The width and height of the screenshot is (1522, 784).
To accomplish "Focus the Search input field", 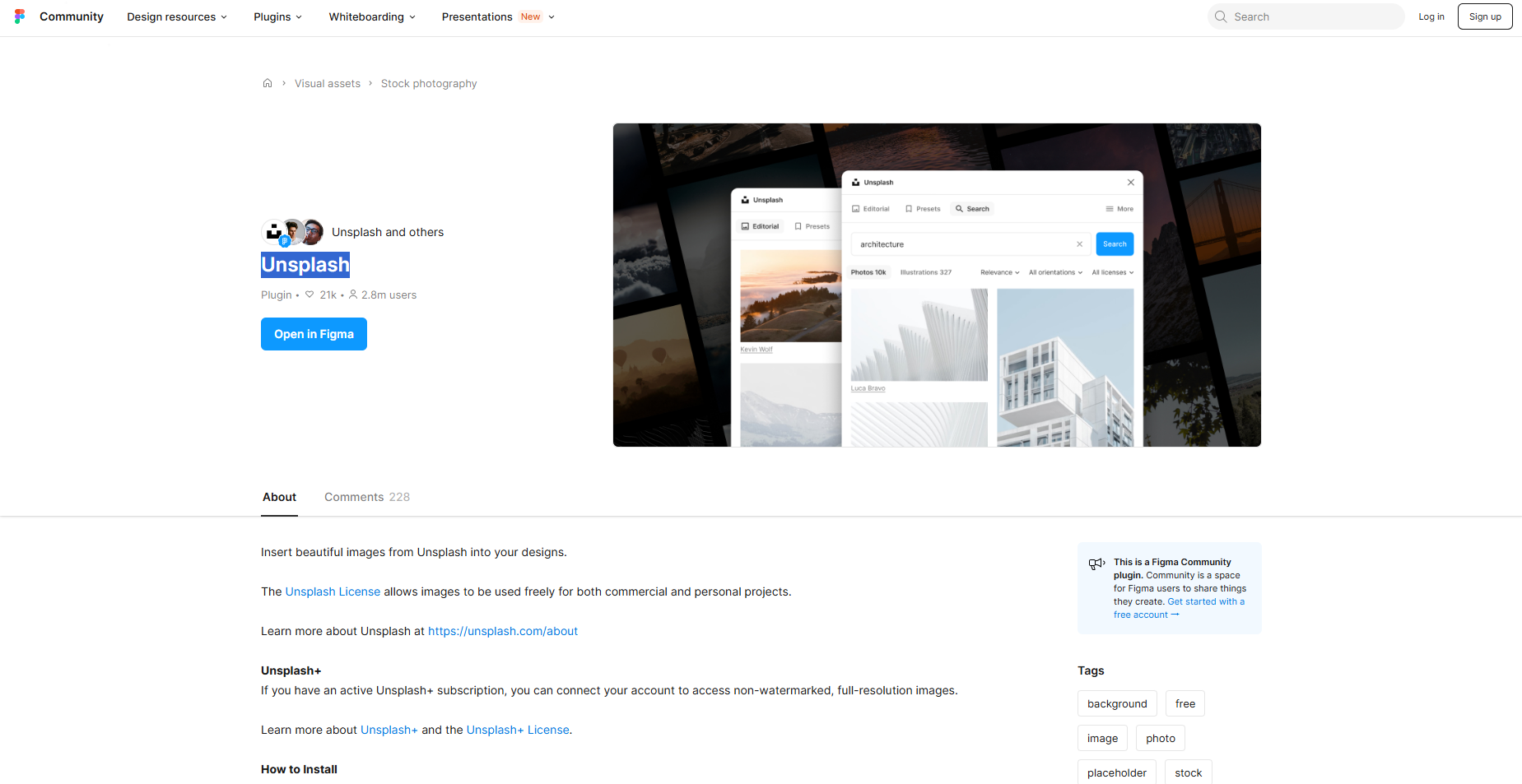I will point(1306,16).
